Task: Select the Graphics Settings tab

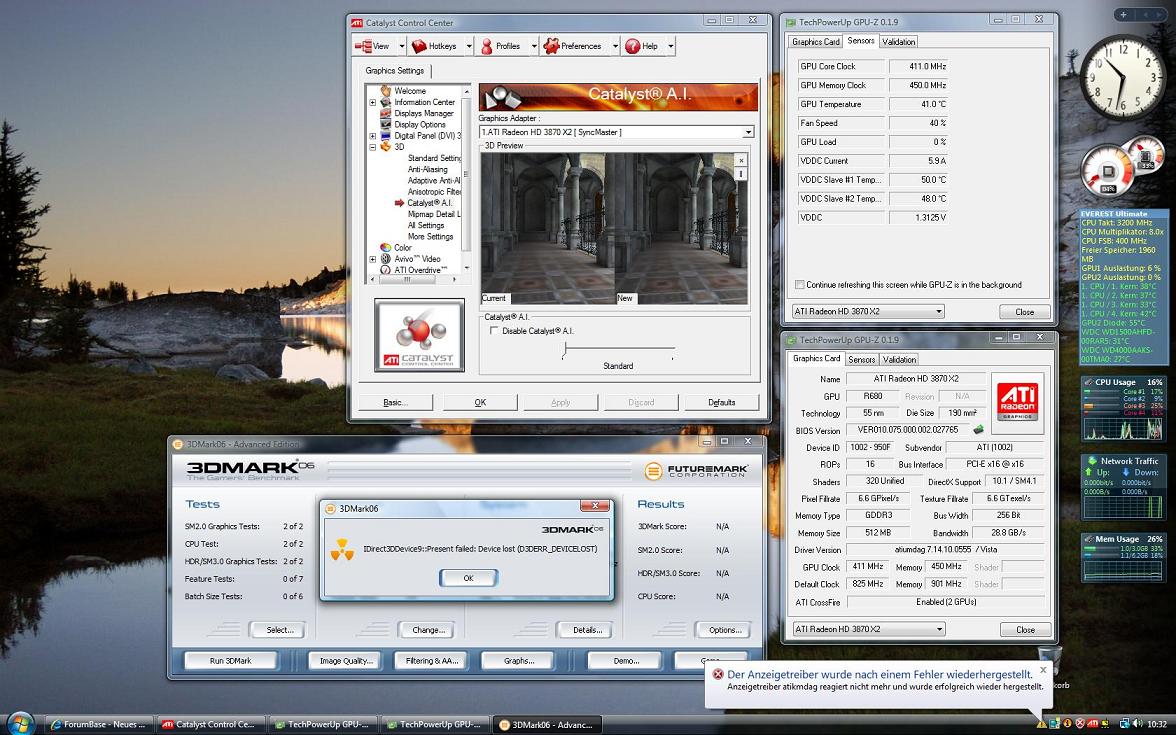Action: [x=394, y=70]
